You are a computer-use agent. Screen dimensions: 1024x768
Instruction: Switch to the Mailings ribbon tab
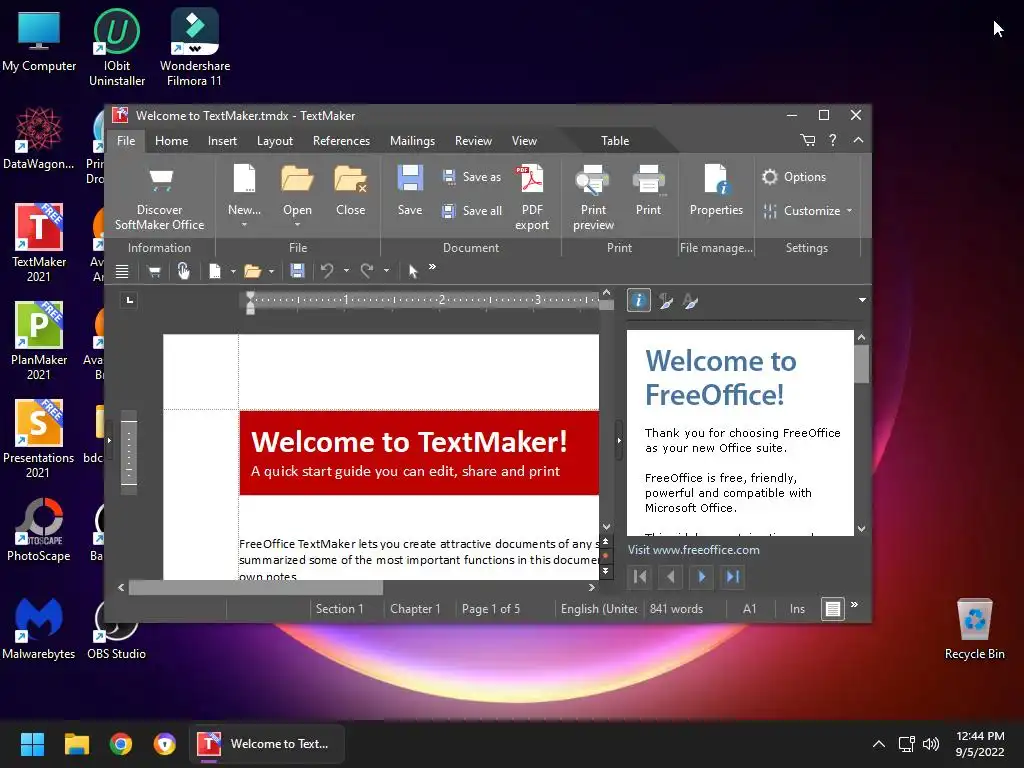tap(412, 141)
